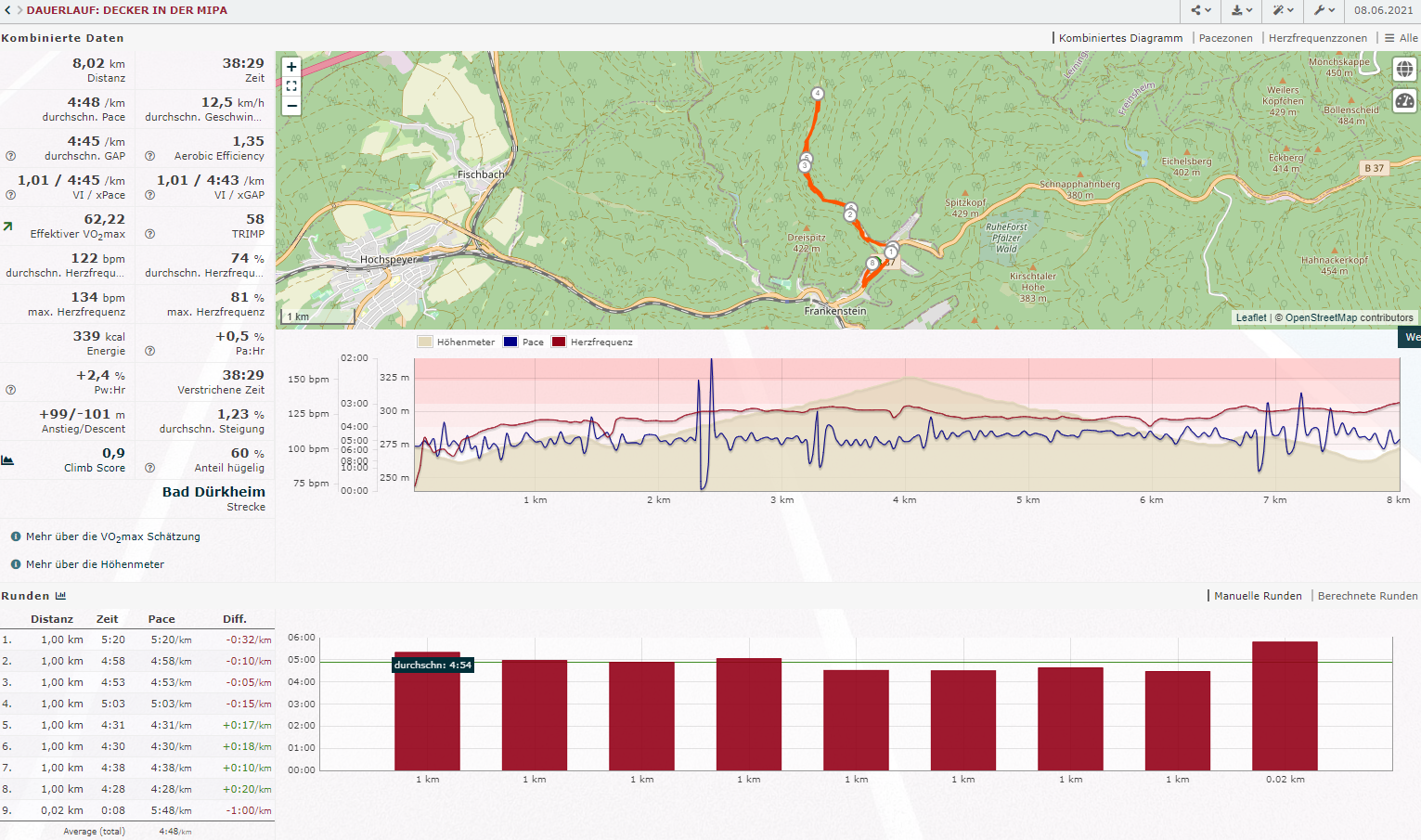Open the share dropdown menu
This screenshot has height=840, width=1421.
1201,10
